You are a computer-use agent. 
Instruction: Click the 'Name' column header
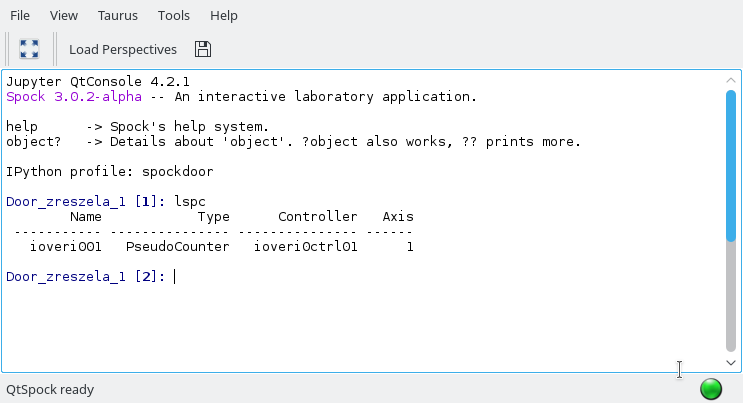click(86, 217)
